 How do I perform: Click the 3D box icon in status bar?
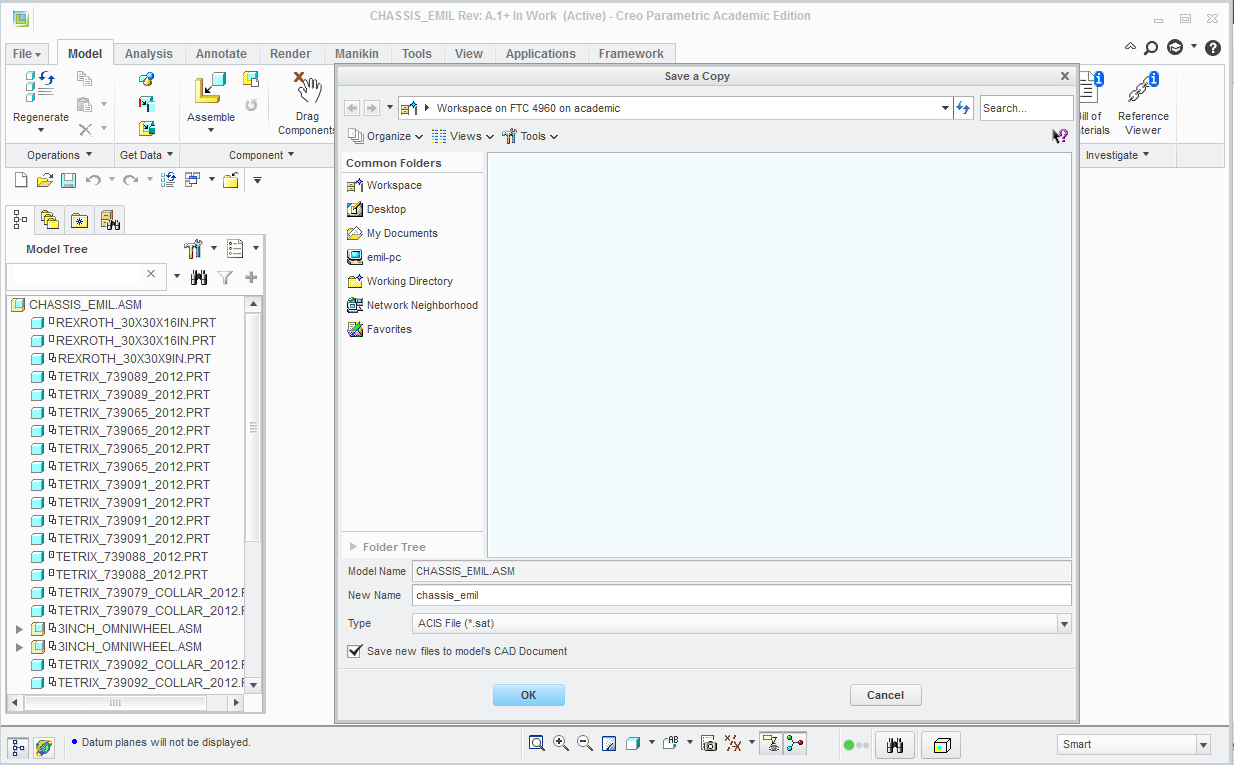click(x=941, y=745)
